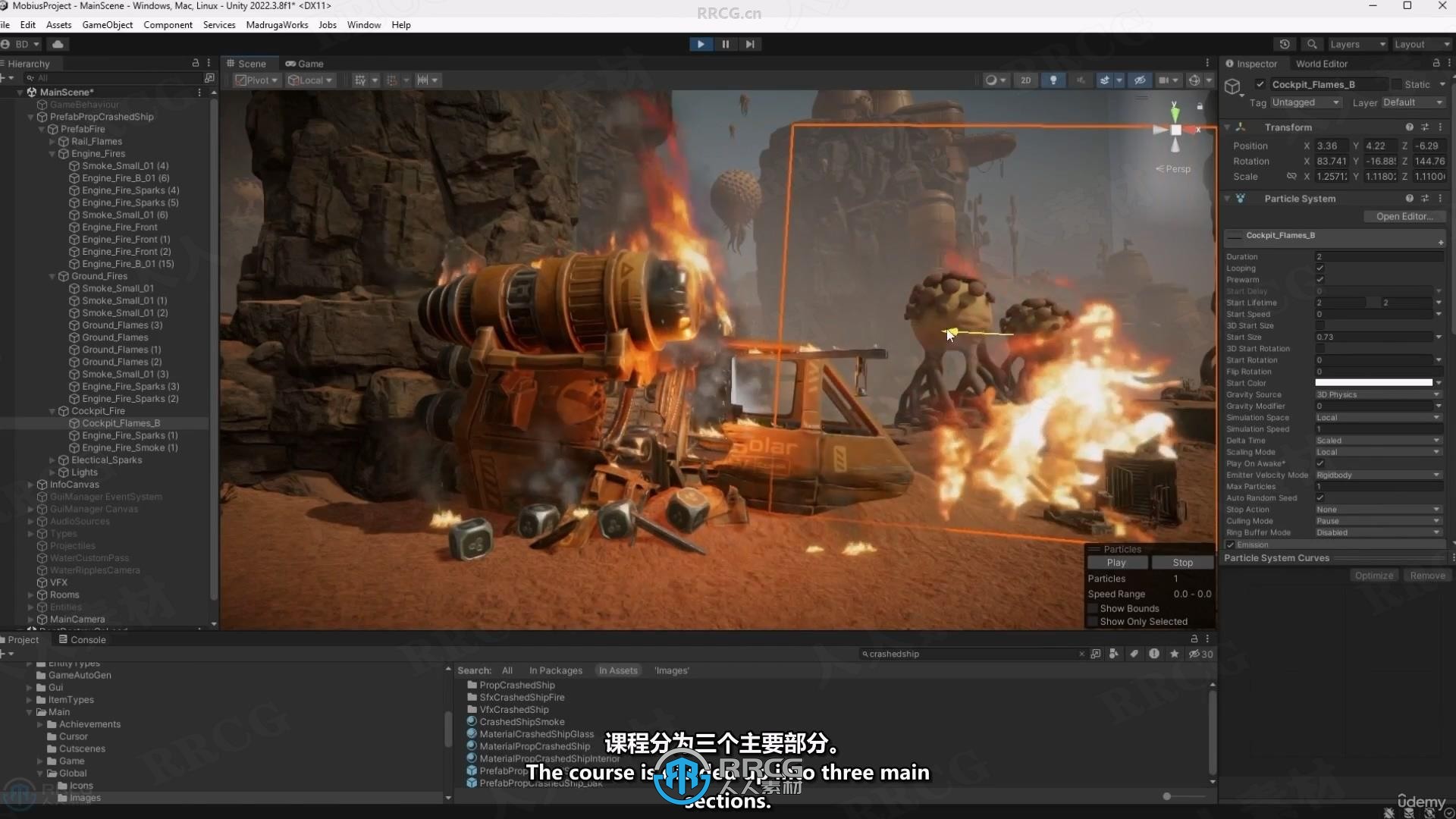Click the Play mode button
Screen dimensions: 1456x819
pyautogui.click(x=700, y=44)
